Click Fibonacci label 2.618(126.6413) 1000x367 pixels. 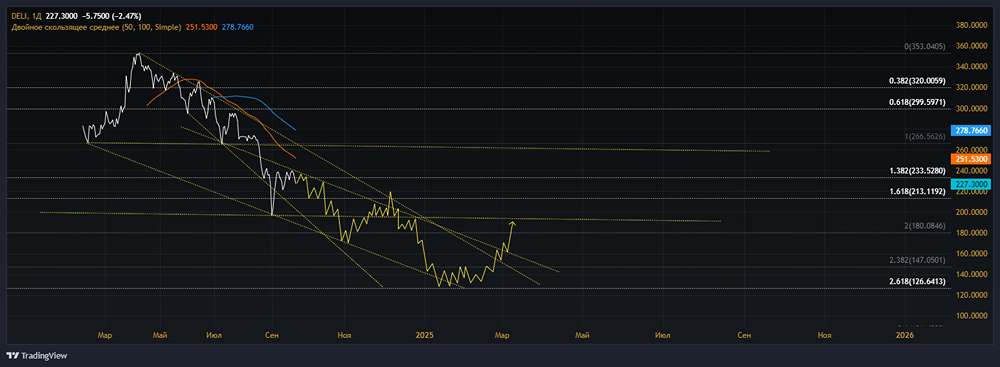click(x=917, y=281)
